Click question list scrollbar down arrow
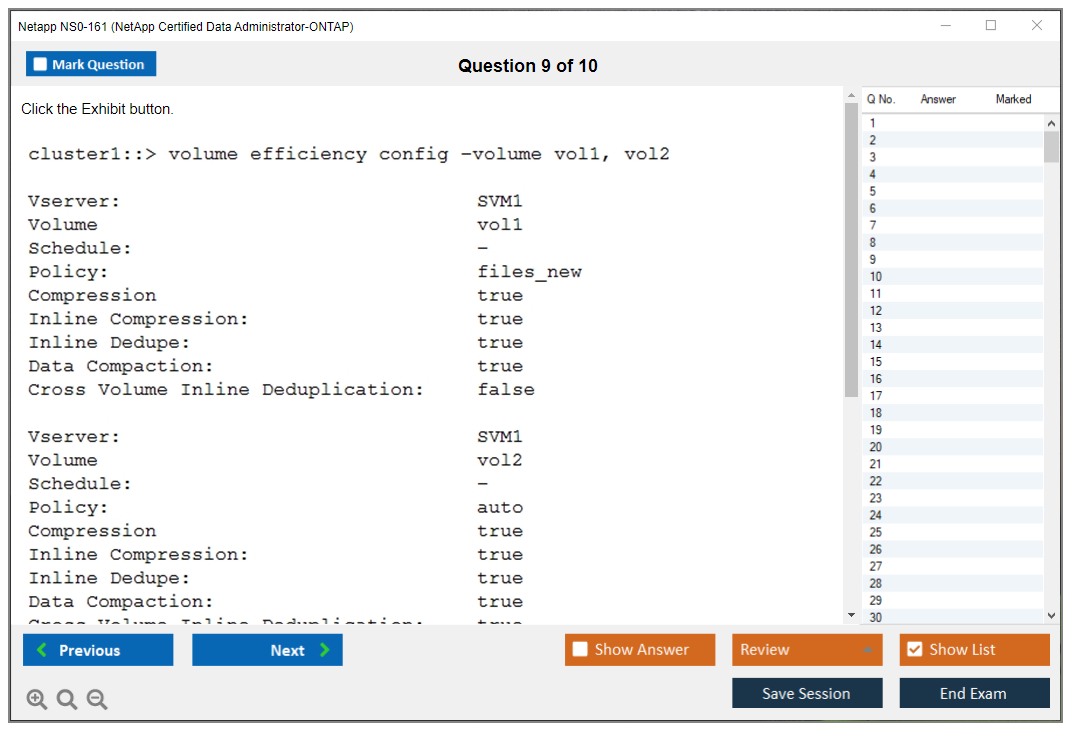This screenshot has height=735, width=1075. click(1051, 616)
